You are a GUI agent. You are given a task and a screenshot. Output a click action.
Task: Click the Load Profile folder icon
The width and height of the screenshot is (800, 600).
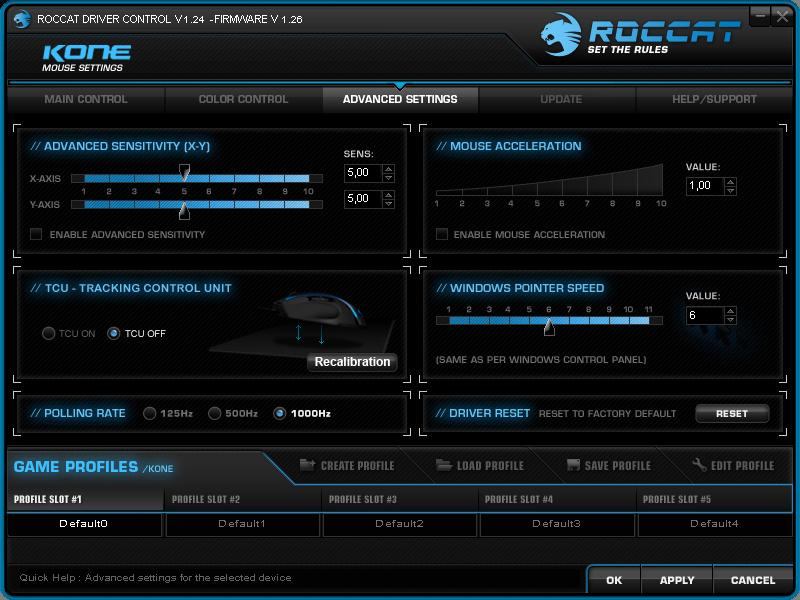[443, 465]
